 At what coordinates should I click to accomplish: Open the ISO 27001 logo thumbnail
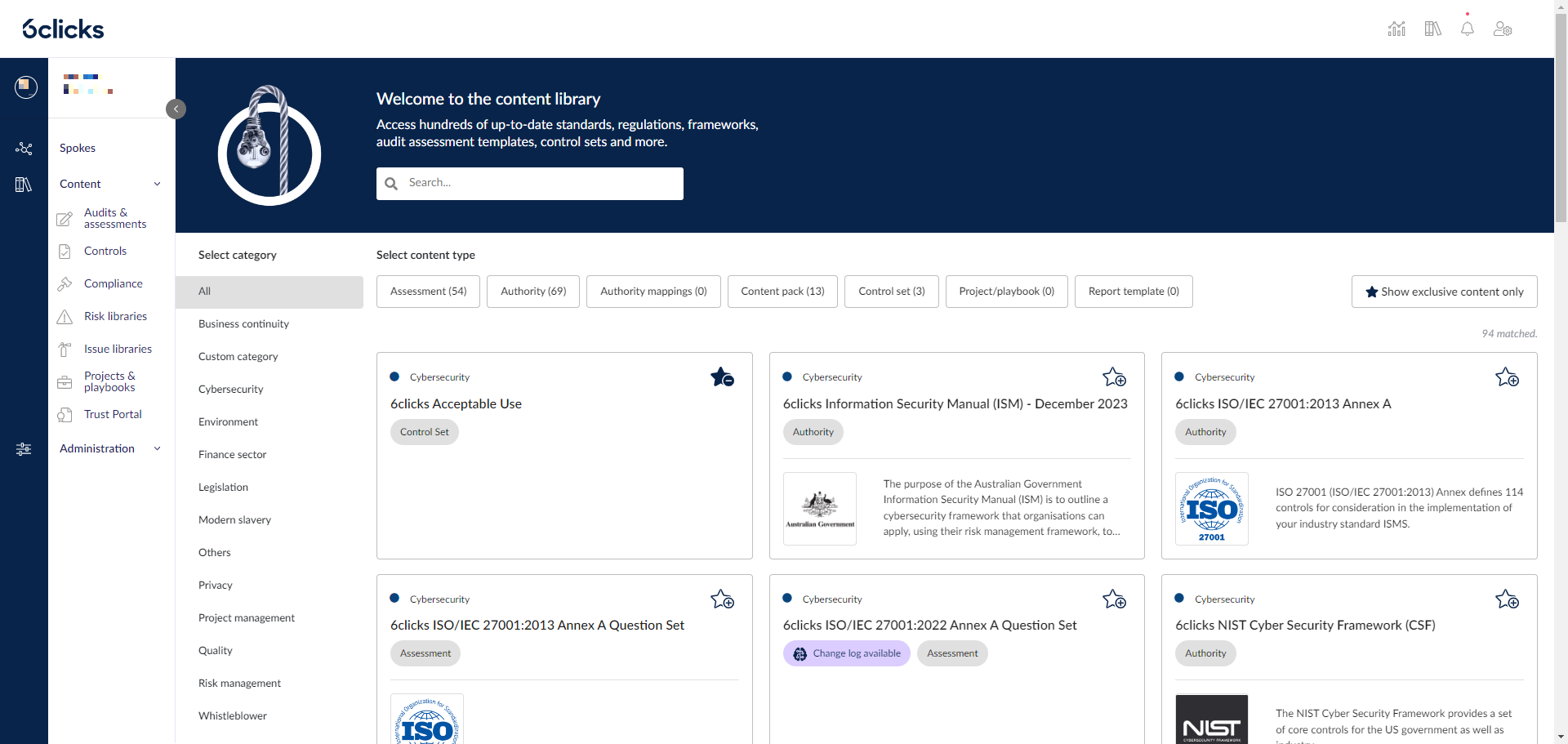click(1212, 509)
